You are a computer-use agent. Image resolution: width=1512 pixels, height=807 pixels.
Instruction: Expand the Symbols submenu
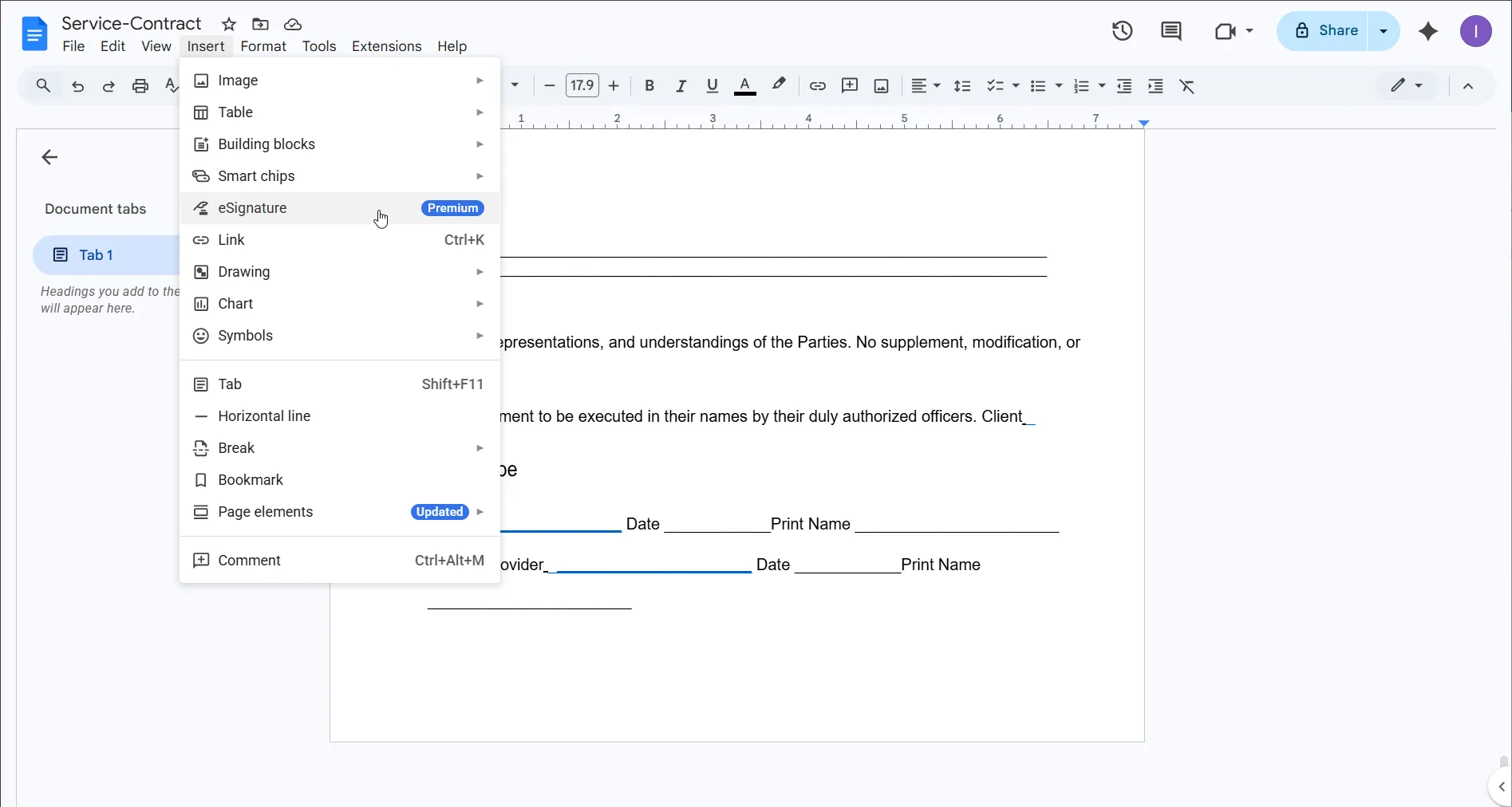340,336
